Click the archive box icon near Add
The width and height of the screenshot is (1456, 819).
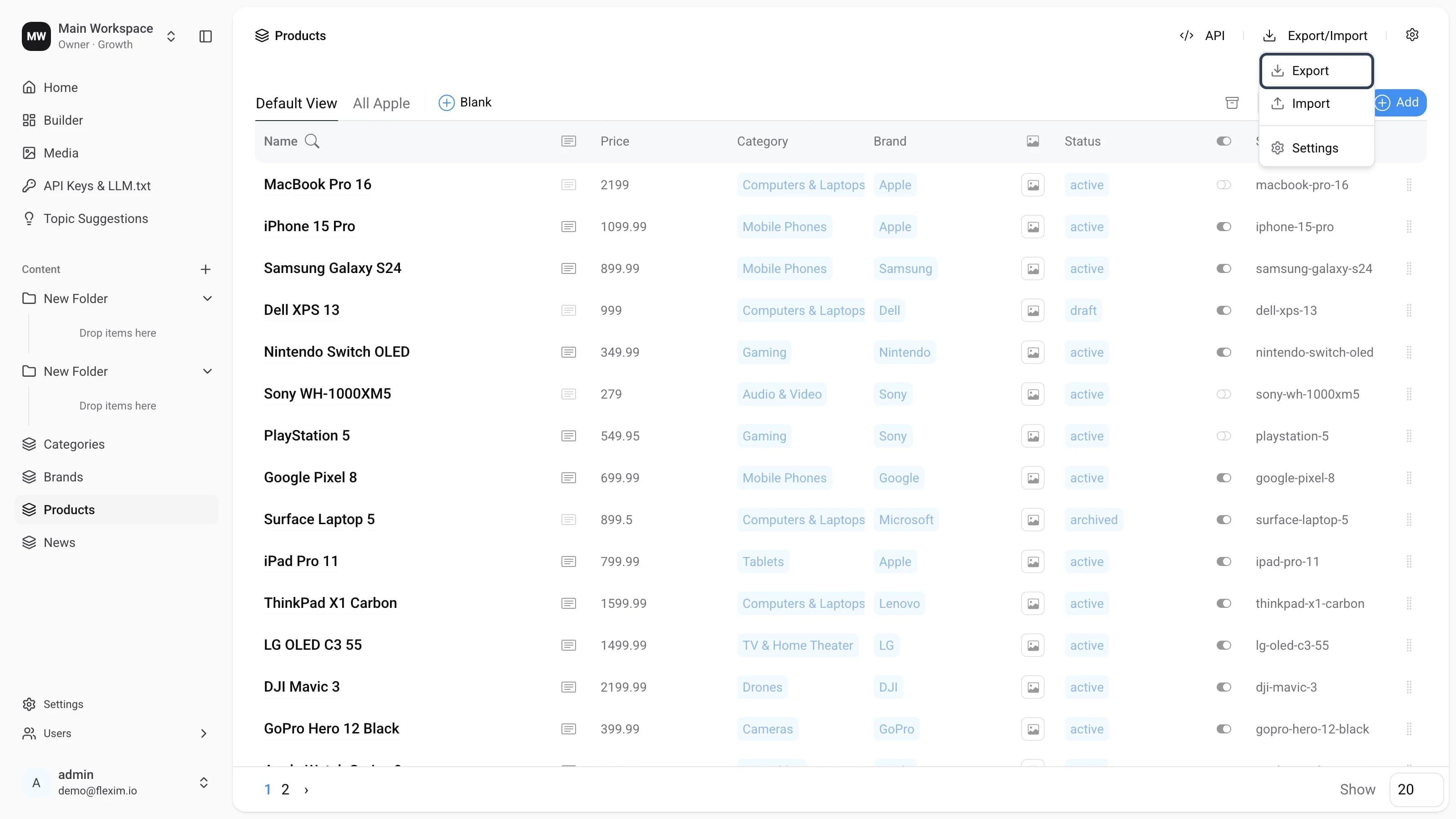click(1232, 102)
